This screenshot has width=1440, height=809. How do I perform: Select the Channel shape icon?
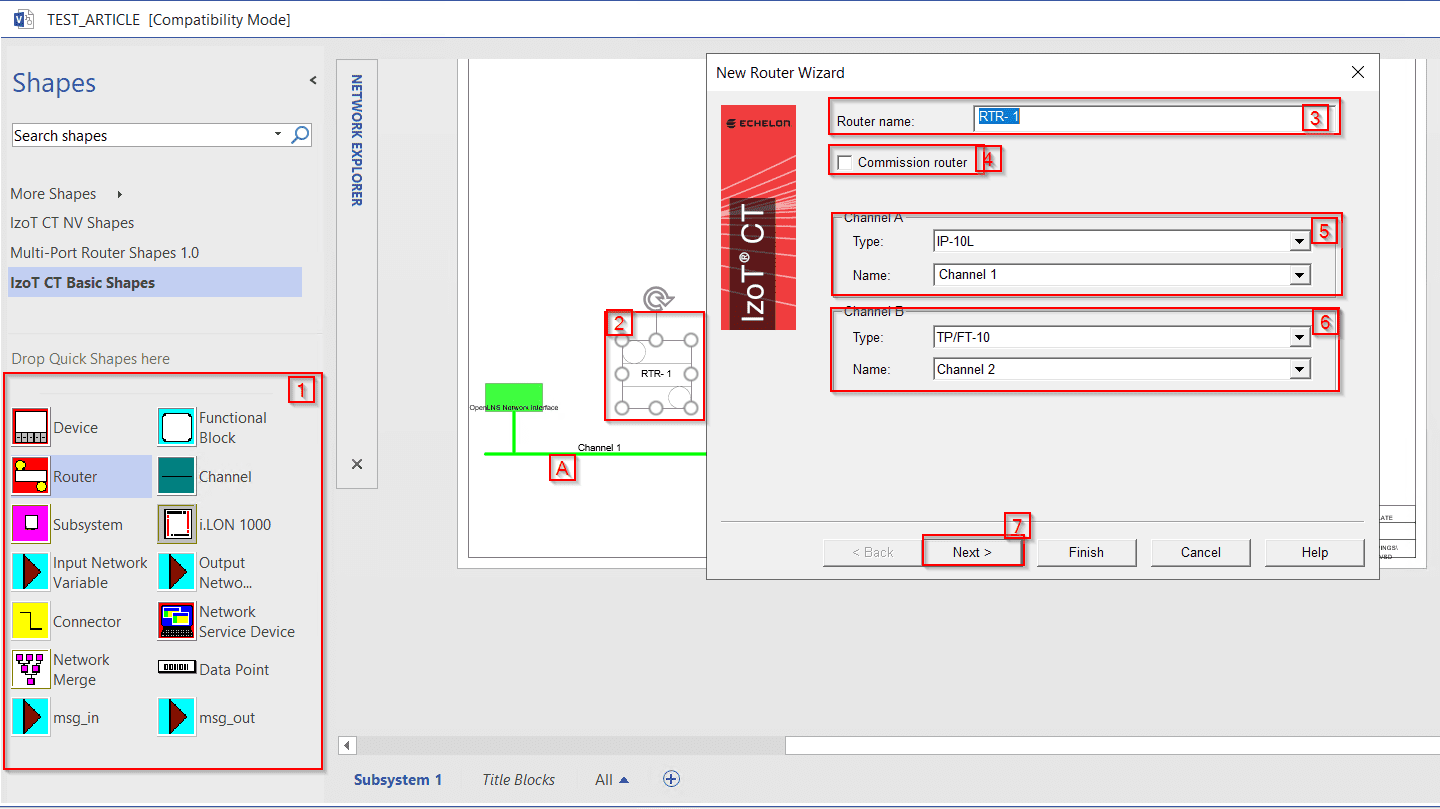coord(176,476)
